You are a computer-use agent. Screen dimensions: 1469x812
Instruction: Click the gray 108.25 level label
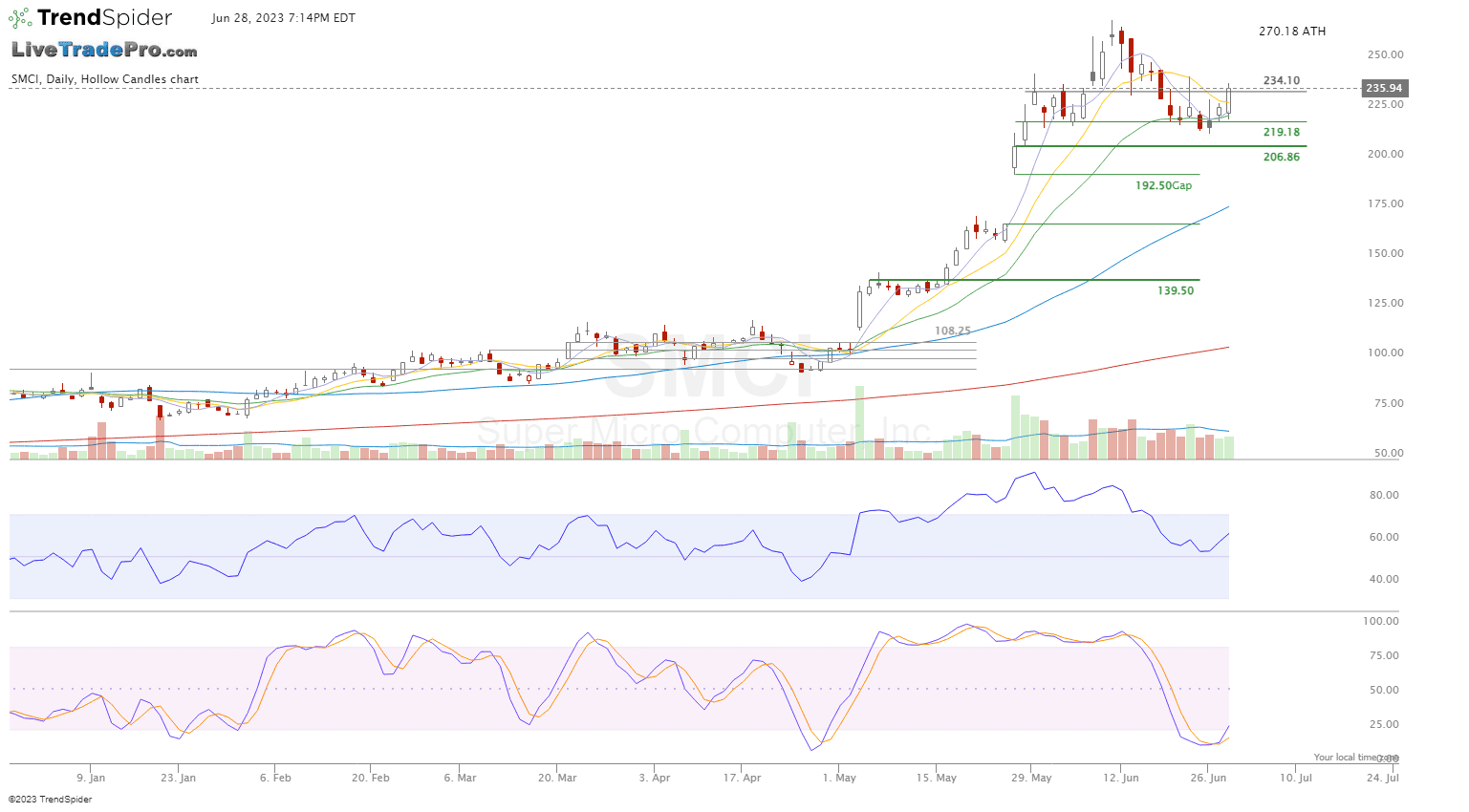(x=953, y=331)
